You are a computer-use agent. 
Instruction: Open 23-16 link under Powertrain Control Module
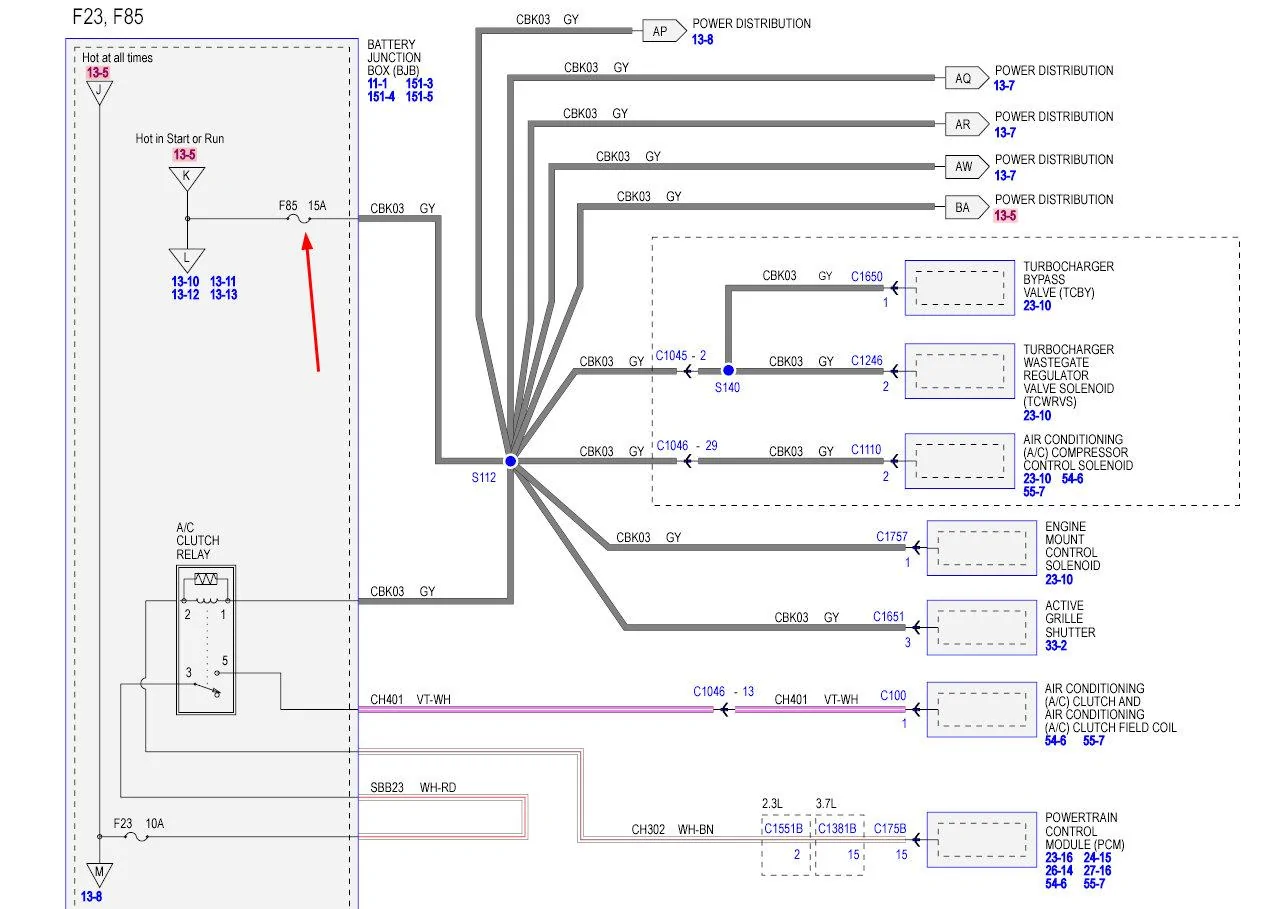(1059, 858)
